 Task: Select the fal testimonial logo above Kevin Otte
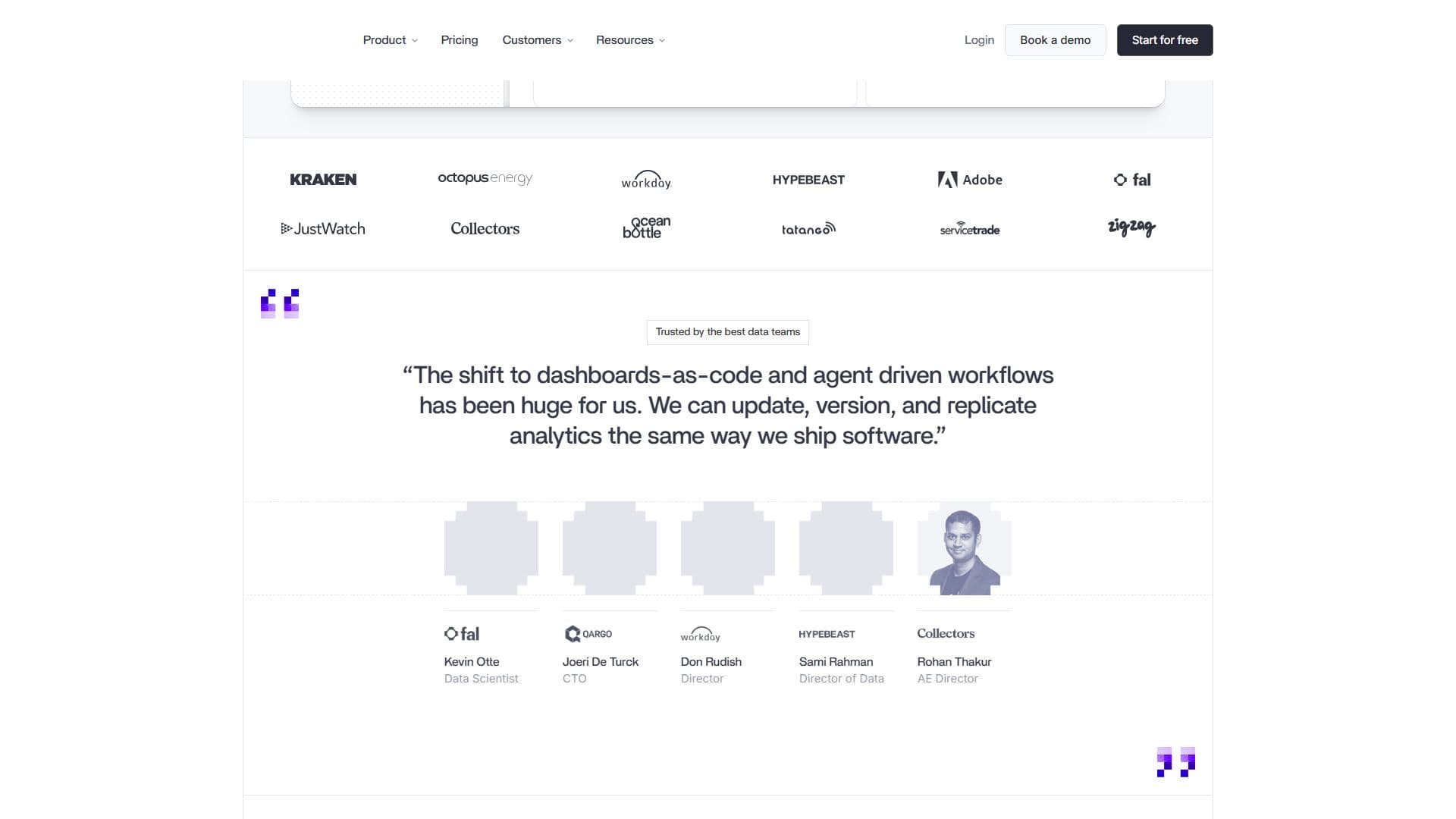tap(462, 634)
